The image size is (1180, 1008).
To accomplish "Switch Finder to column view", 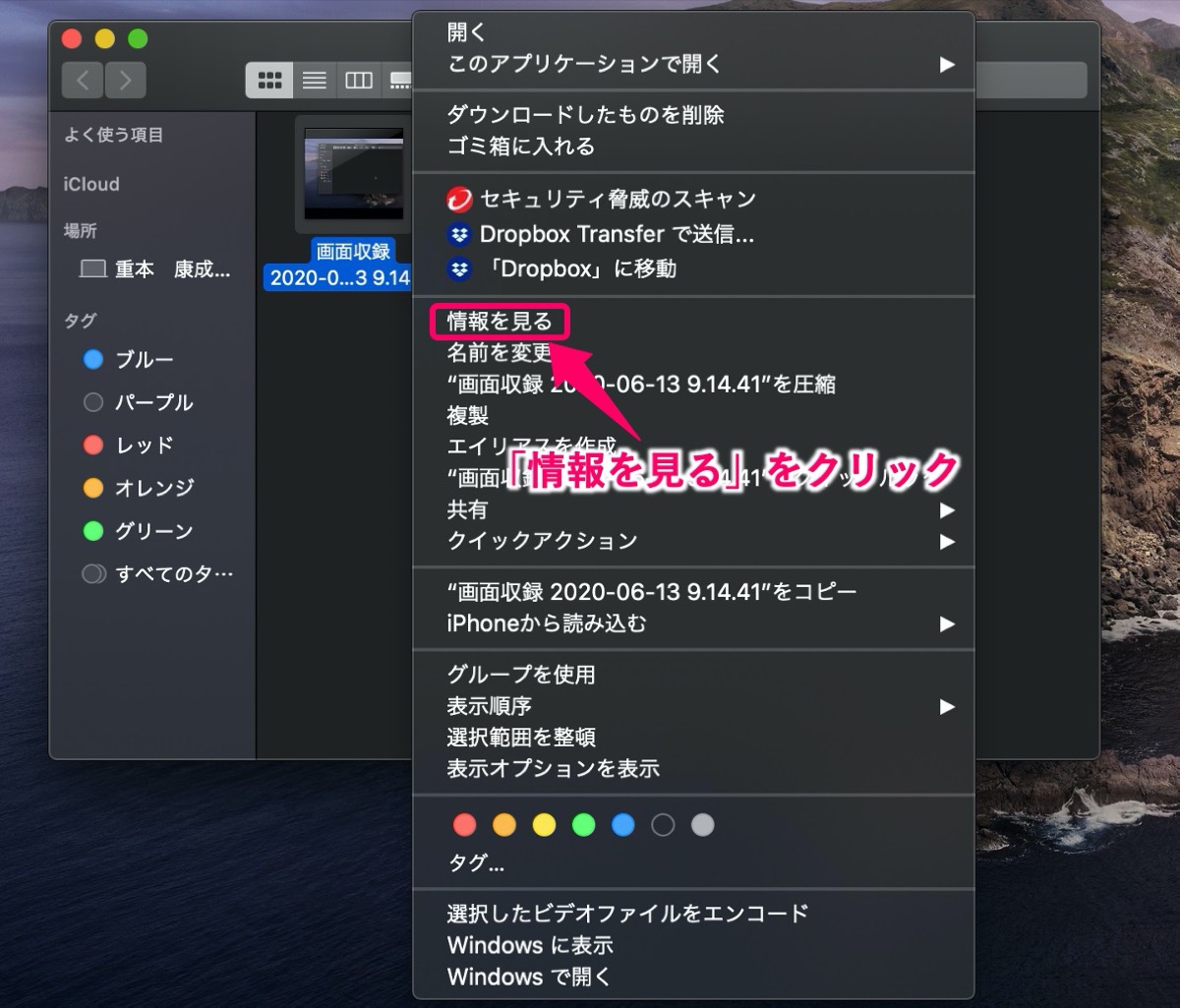I will (x=358, y=81).
